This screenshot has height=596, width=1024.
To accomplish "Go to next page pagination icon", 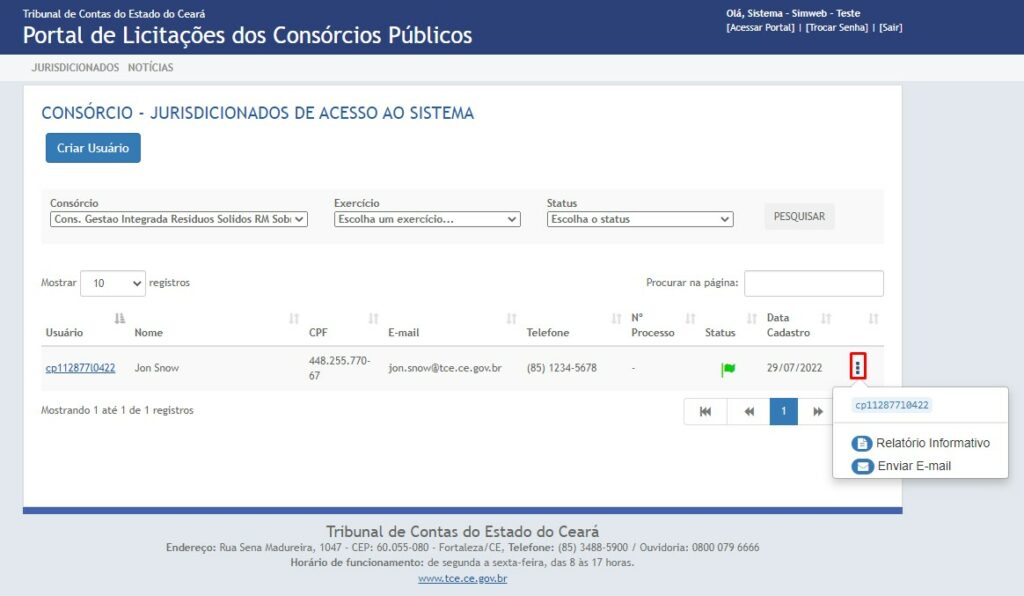I will [817, 411].
